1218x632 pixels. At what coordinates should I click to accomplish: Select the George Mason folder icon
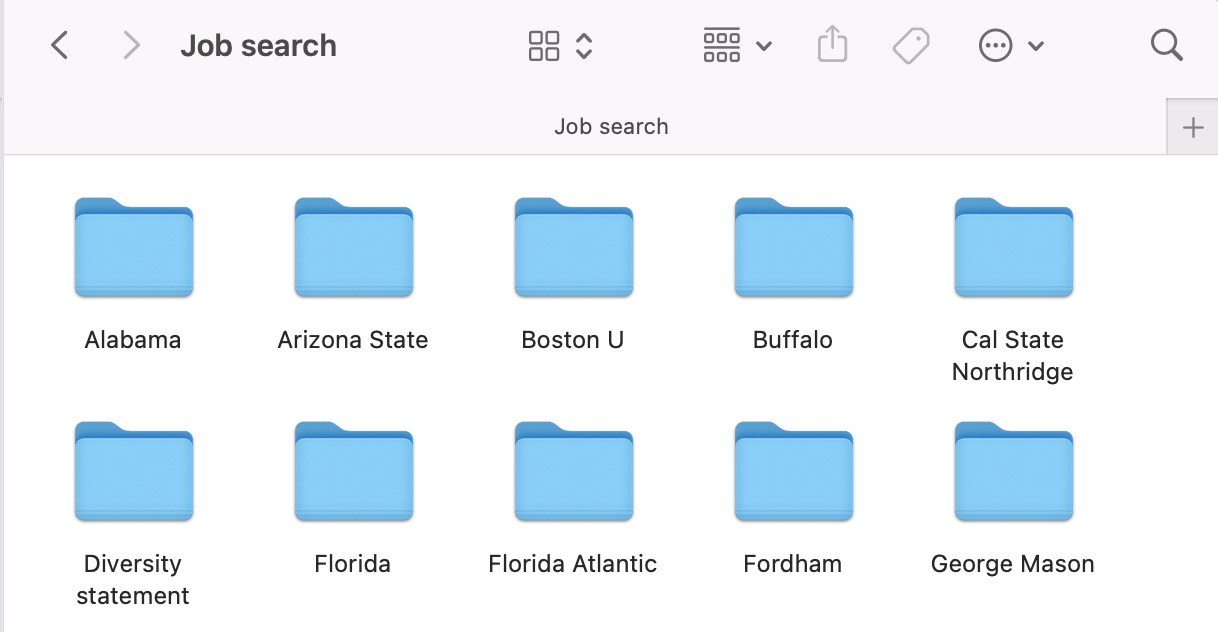(x=1014, y=471)
